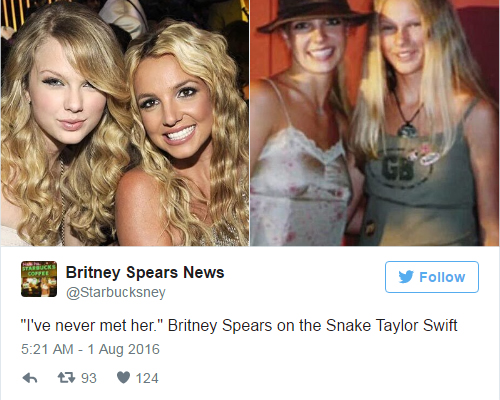500x400 pixels.
Task: View the 124 likes count
Action: pos(147,378)
